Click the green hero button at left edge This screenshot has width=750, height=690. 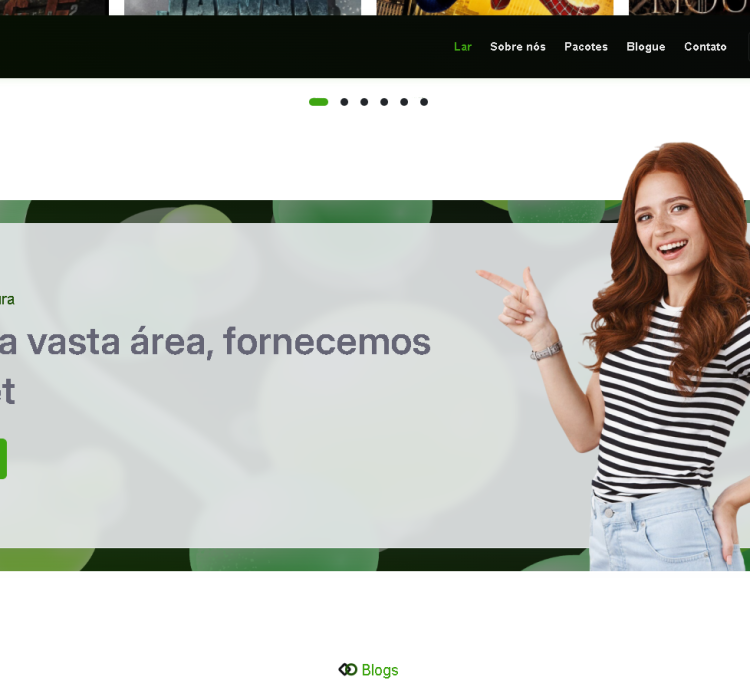click(3, 459)
